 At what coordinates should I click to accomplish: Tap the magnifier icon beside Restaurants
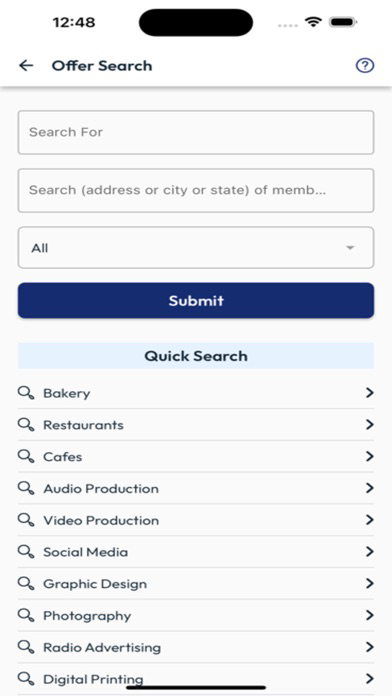[26, 425]
